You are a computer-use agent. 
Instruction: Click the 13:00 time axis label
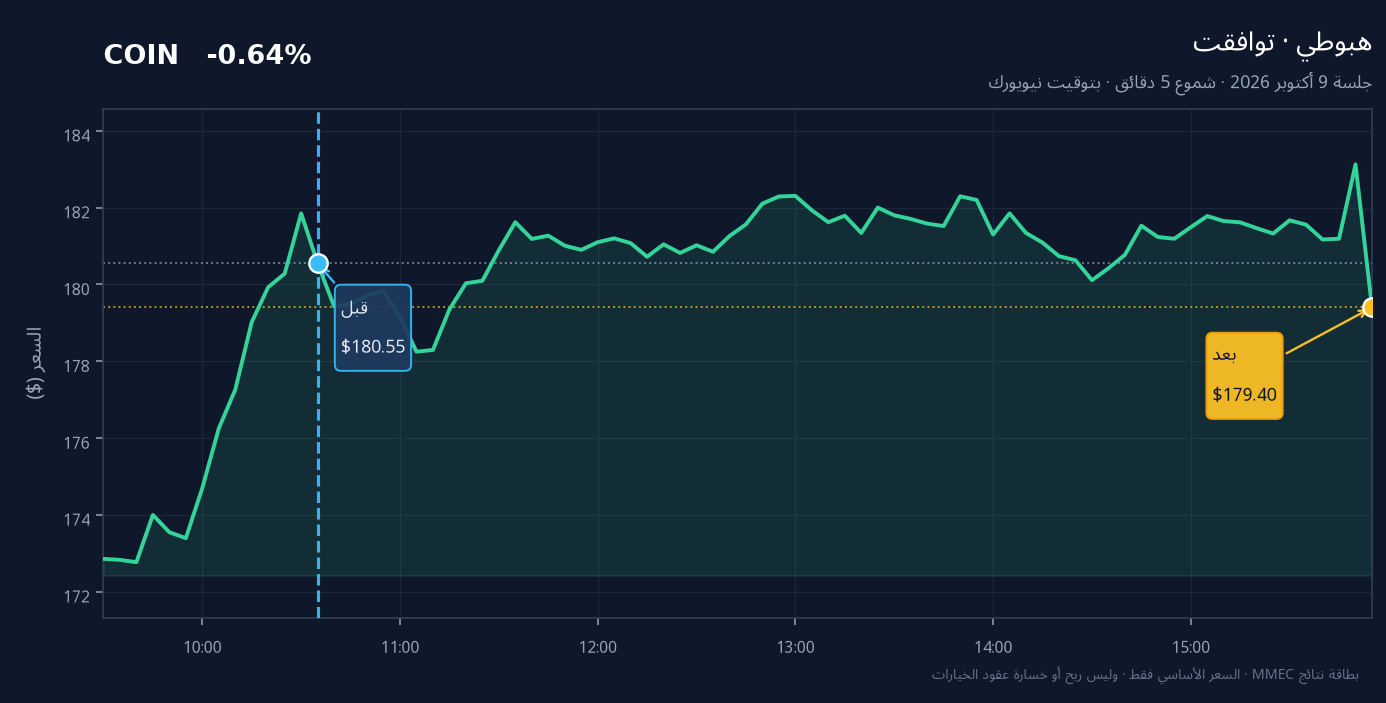pos(795,647)
